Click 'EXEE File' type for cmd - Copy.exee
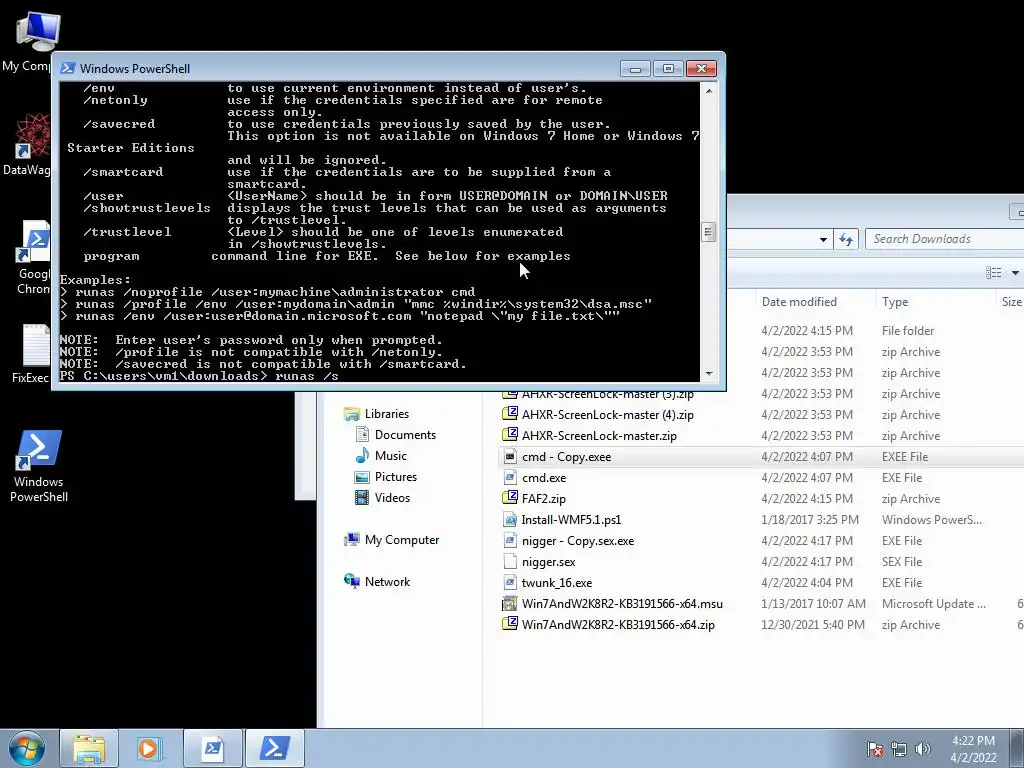Screen dimensions: 1024x768 [904, 456]
